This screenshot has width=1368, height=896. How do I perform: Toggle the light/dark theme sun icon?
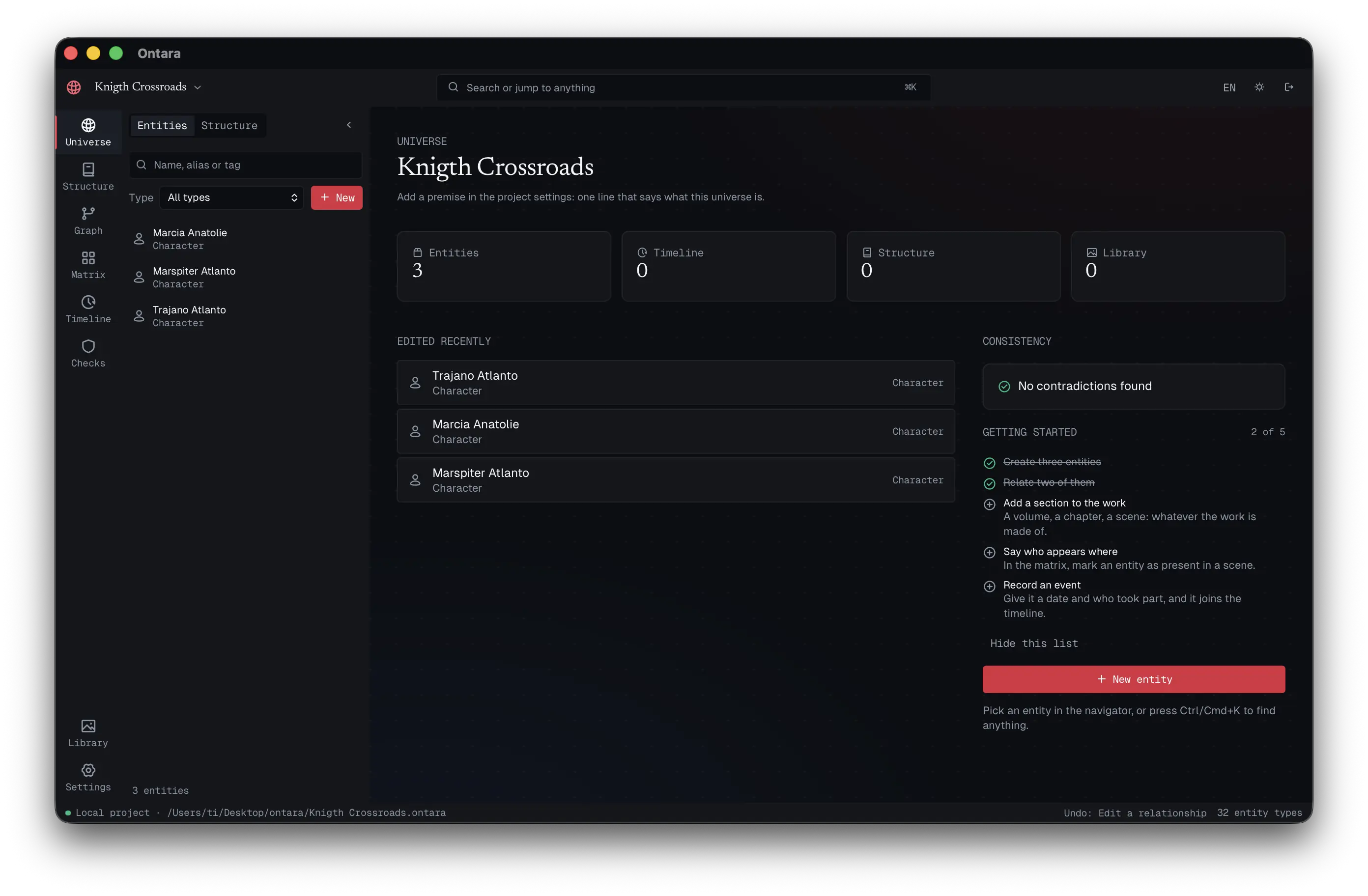point(1259,87)
